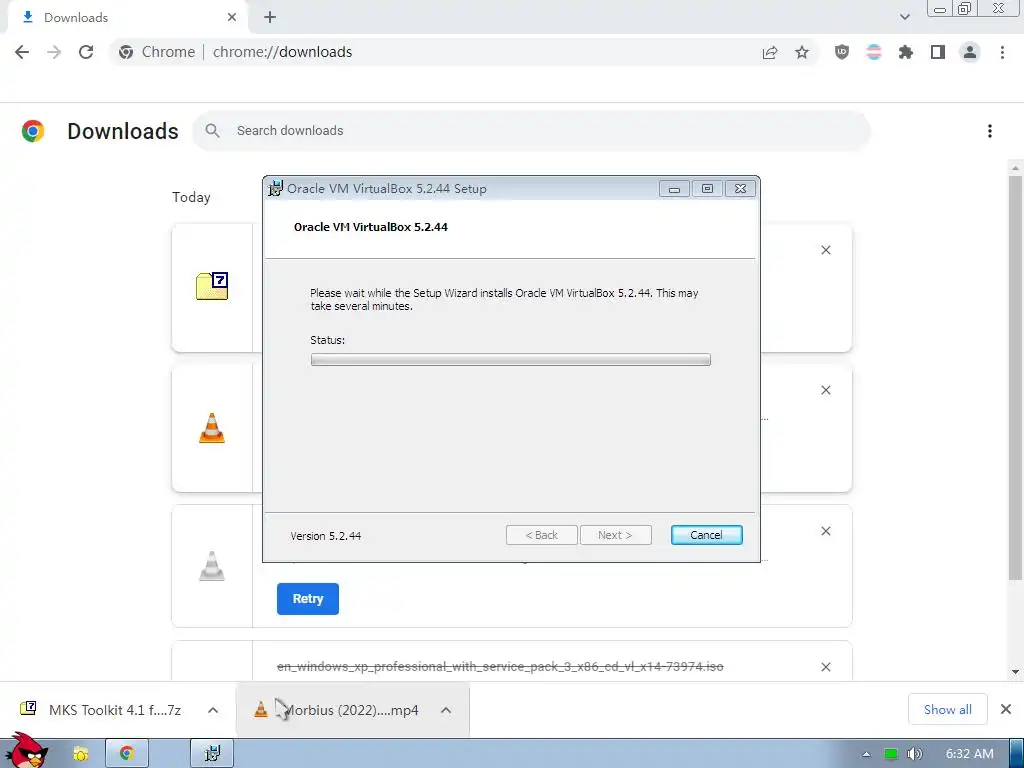Open the file explorer taskbar icon

coord(80,754)
